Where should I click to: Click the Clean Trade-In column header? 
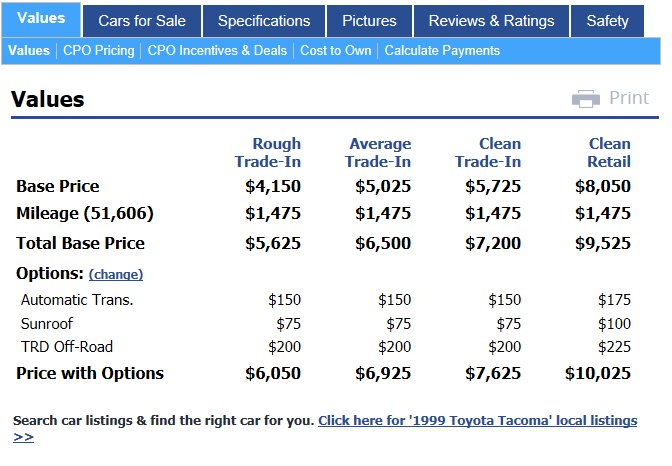pyautogui.click(x=488, y=153)
